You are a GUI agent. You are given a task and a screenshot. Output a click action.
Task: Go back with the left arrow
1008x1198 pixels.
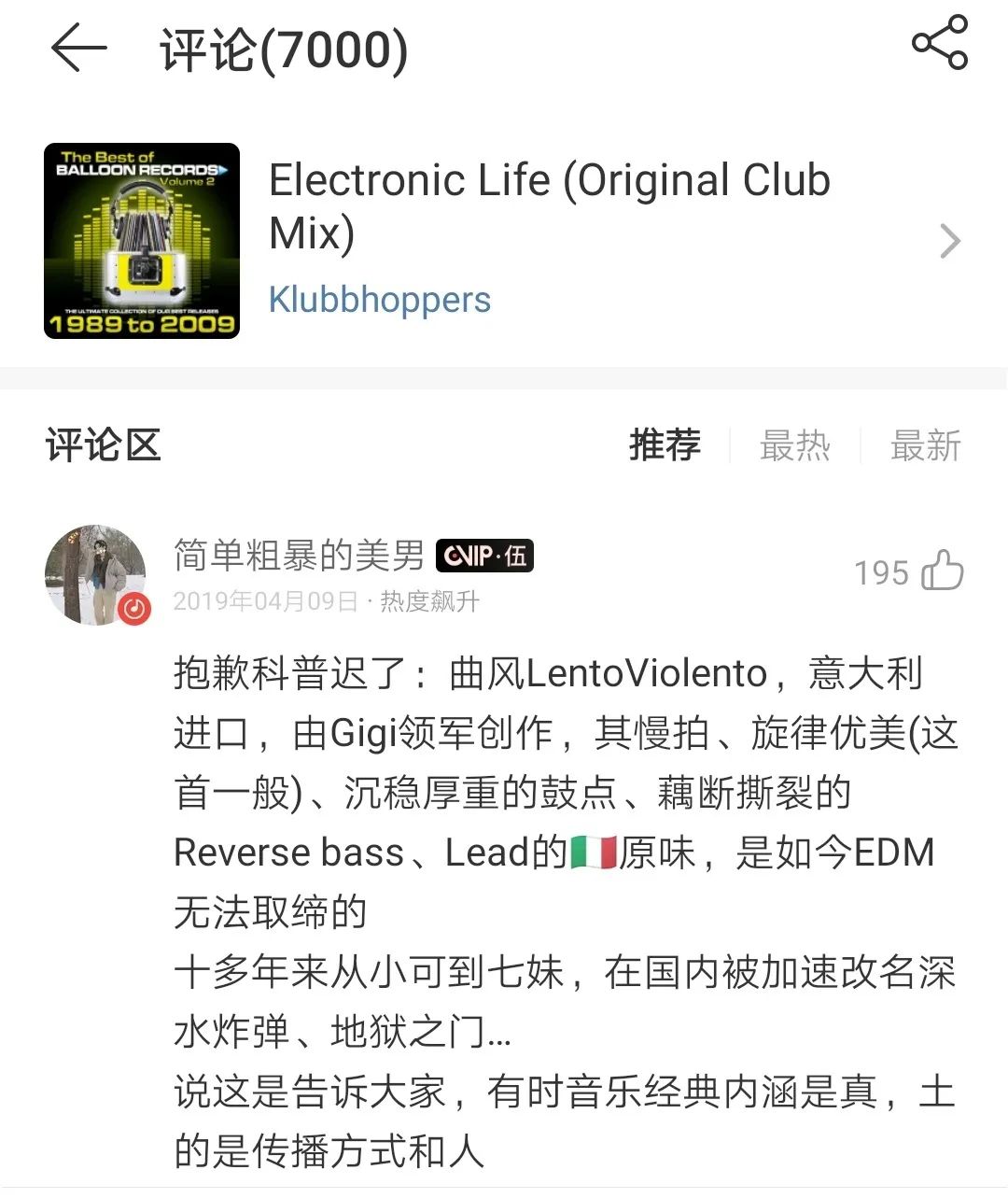(x=78, y=48)
